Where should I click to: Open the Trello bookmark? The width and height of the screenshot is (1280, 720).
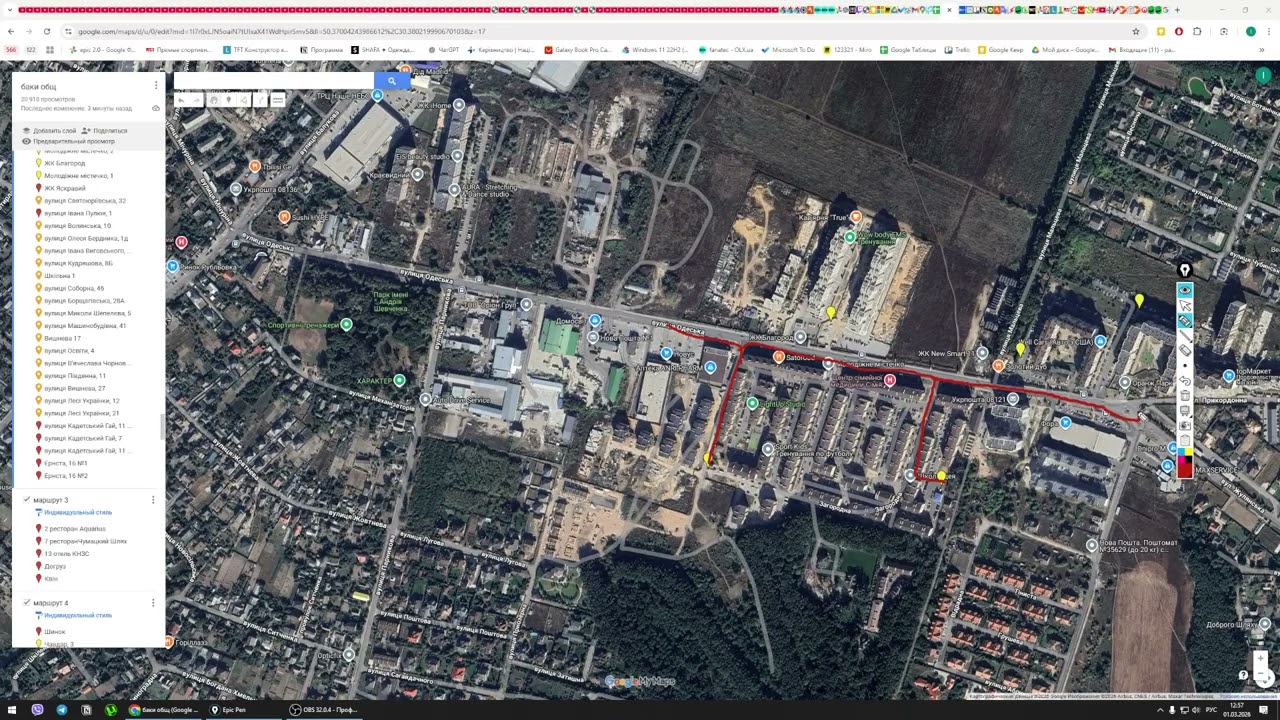pyautogui.click(x=957, y=49)
